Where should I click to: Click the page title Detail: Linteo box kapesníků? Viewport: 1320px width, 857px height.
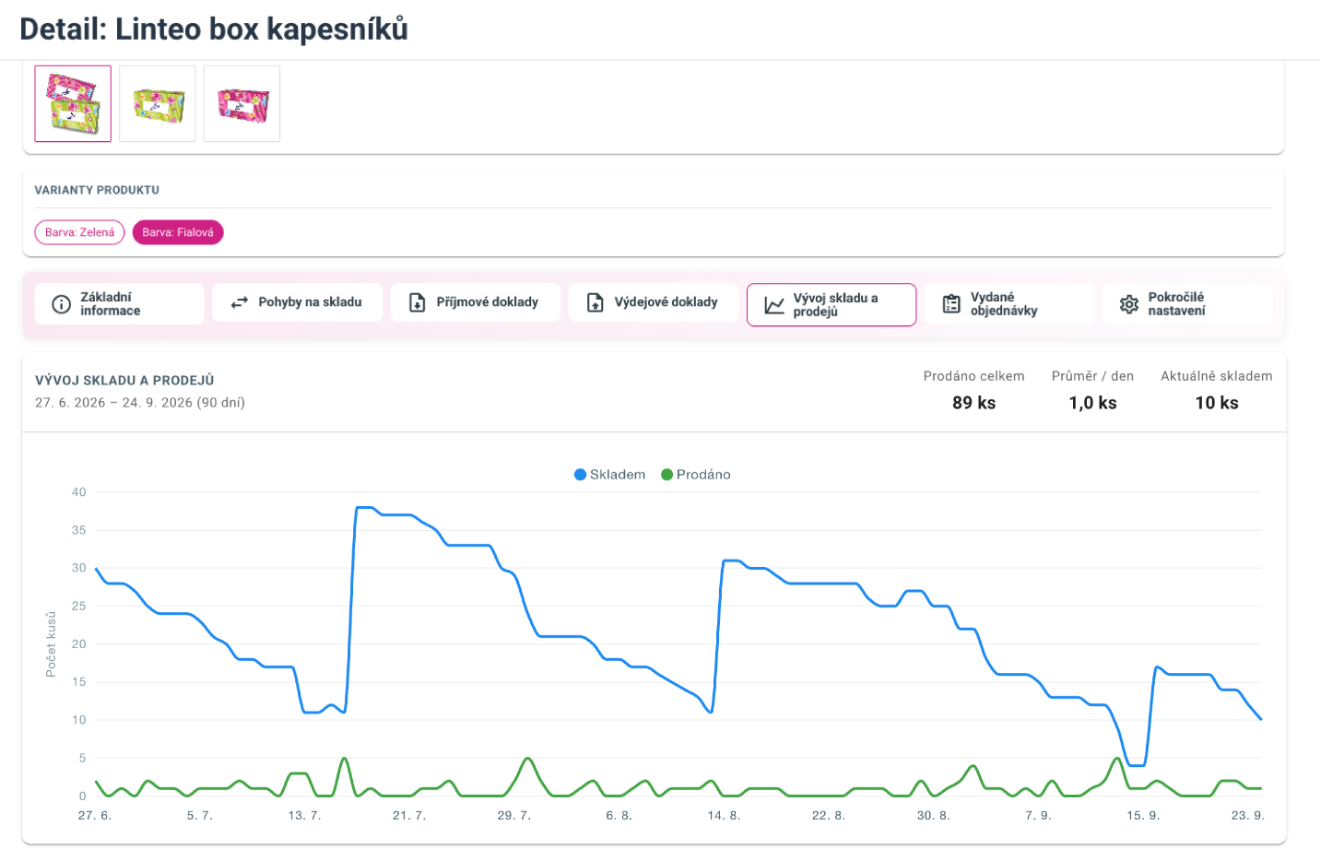click(x=214, y=29)
